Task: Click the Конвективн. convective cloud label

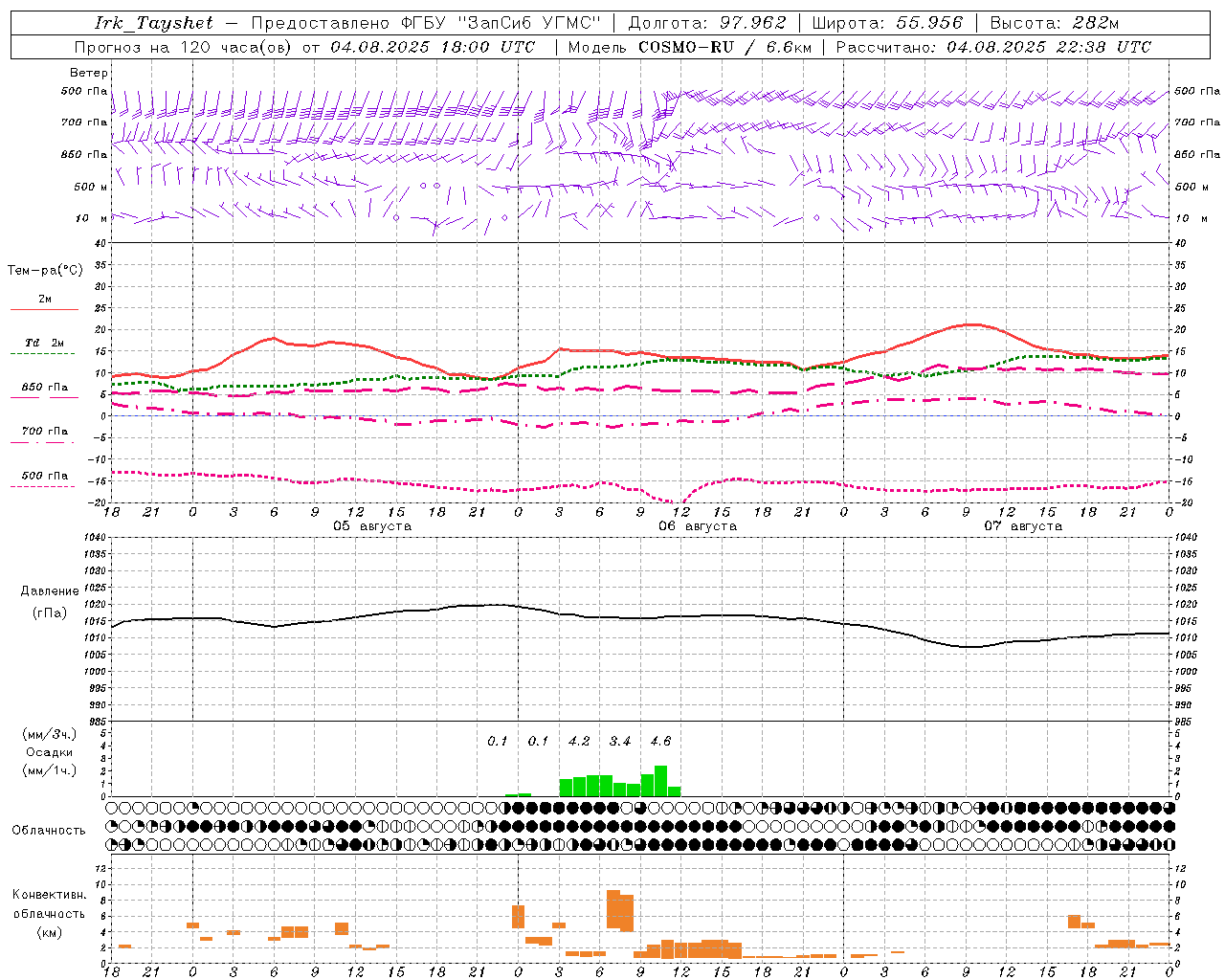Action: pos(49,895)
